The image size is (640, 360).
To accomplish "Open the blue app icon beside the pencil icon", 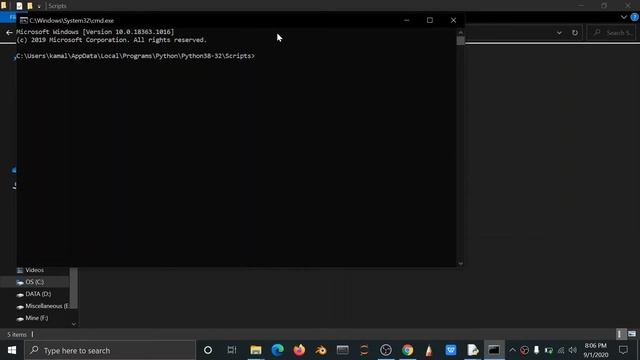I will 451,350.
